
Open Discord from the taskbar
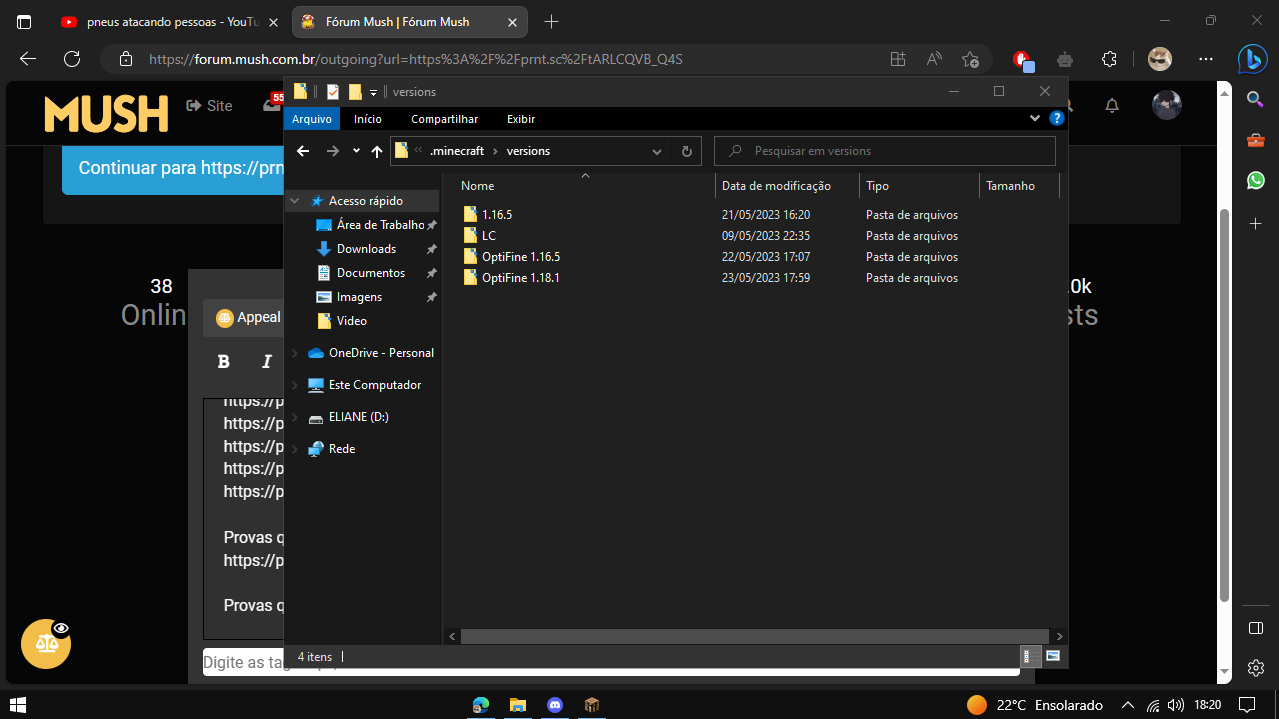(x=555, y=705)
